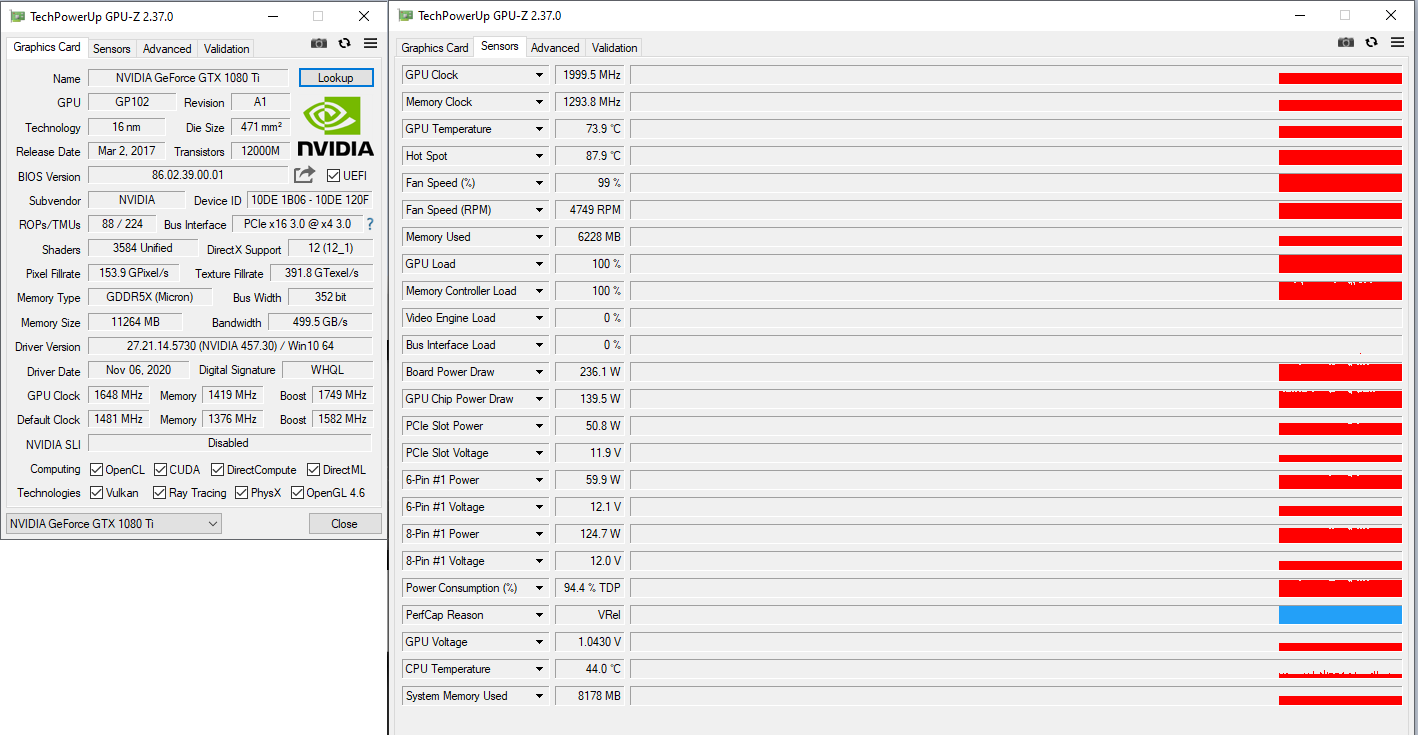
Task: Click the Memory Used value 6228 MB
Action: 590,237
